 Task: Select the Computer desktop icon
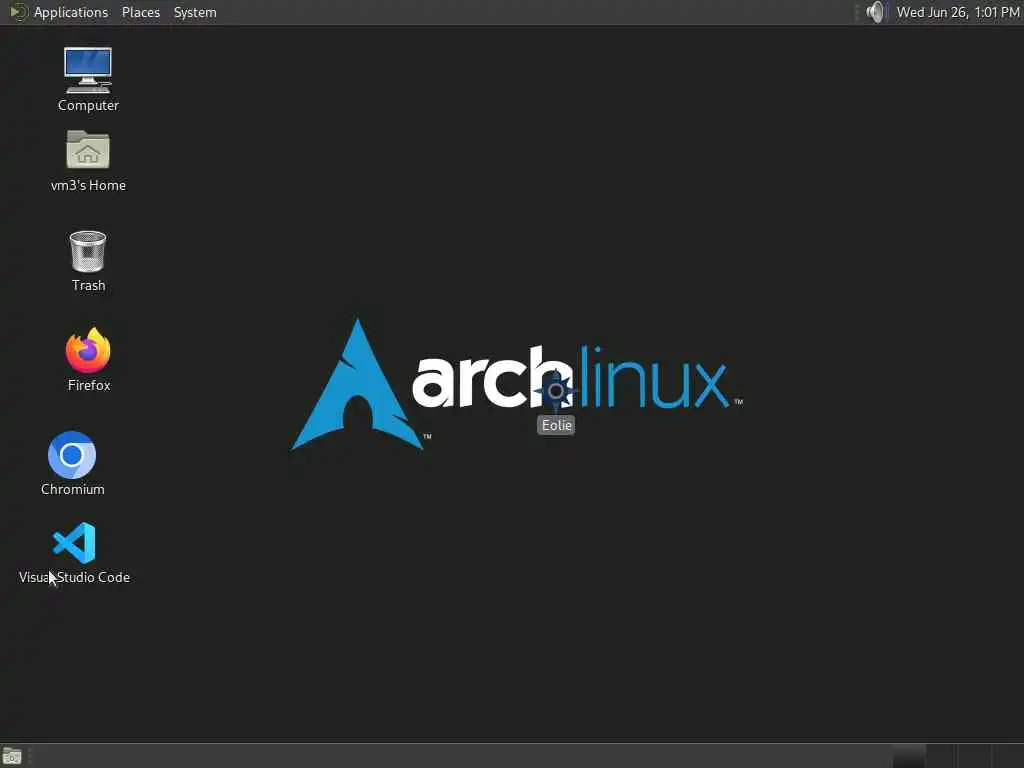click(88, 71)
